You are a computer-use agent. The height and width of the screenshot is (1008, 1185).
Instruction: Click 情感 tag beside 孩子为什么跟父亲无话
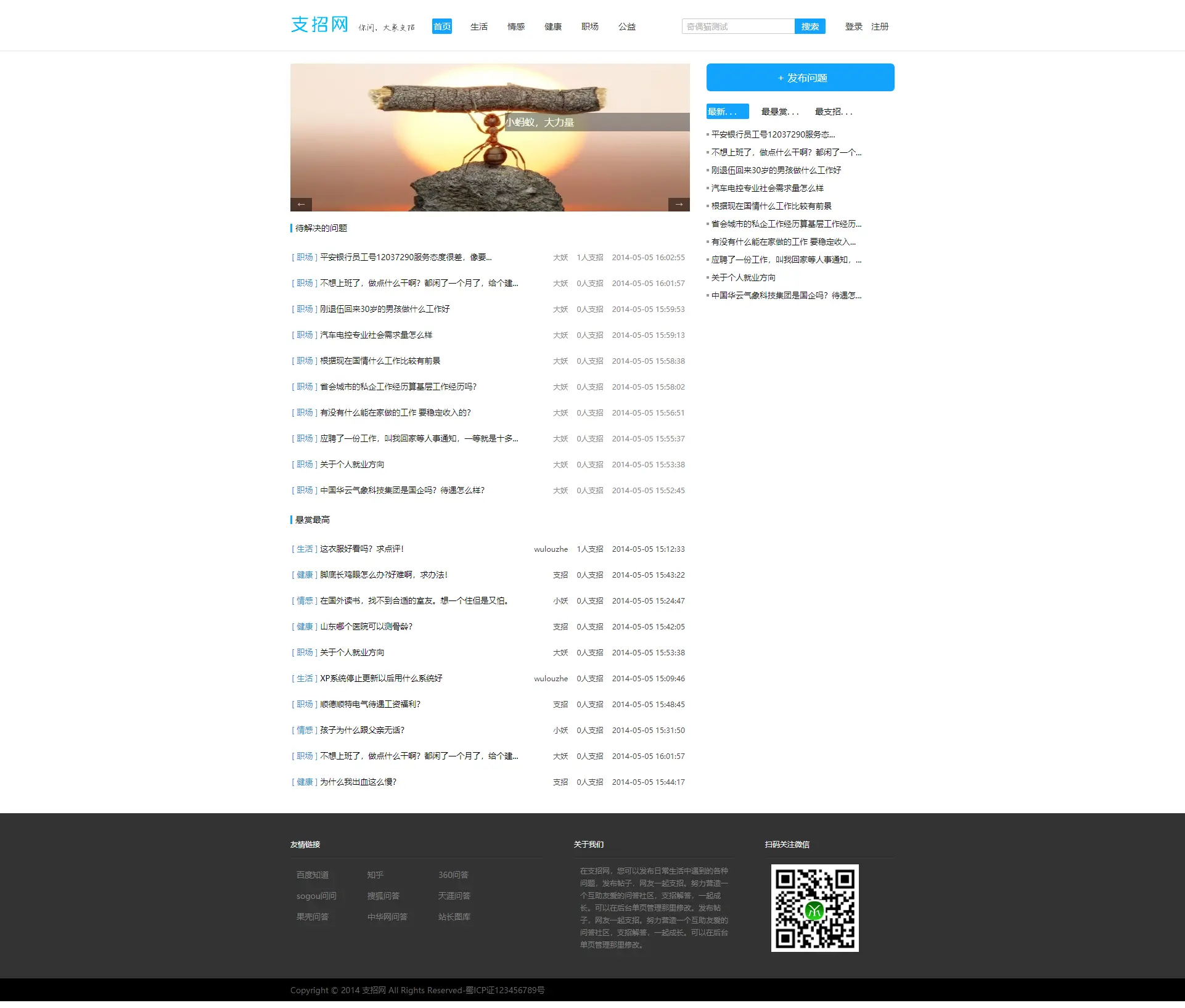click(305, 730)
